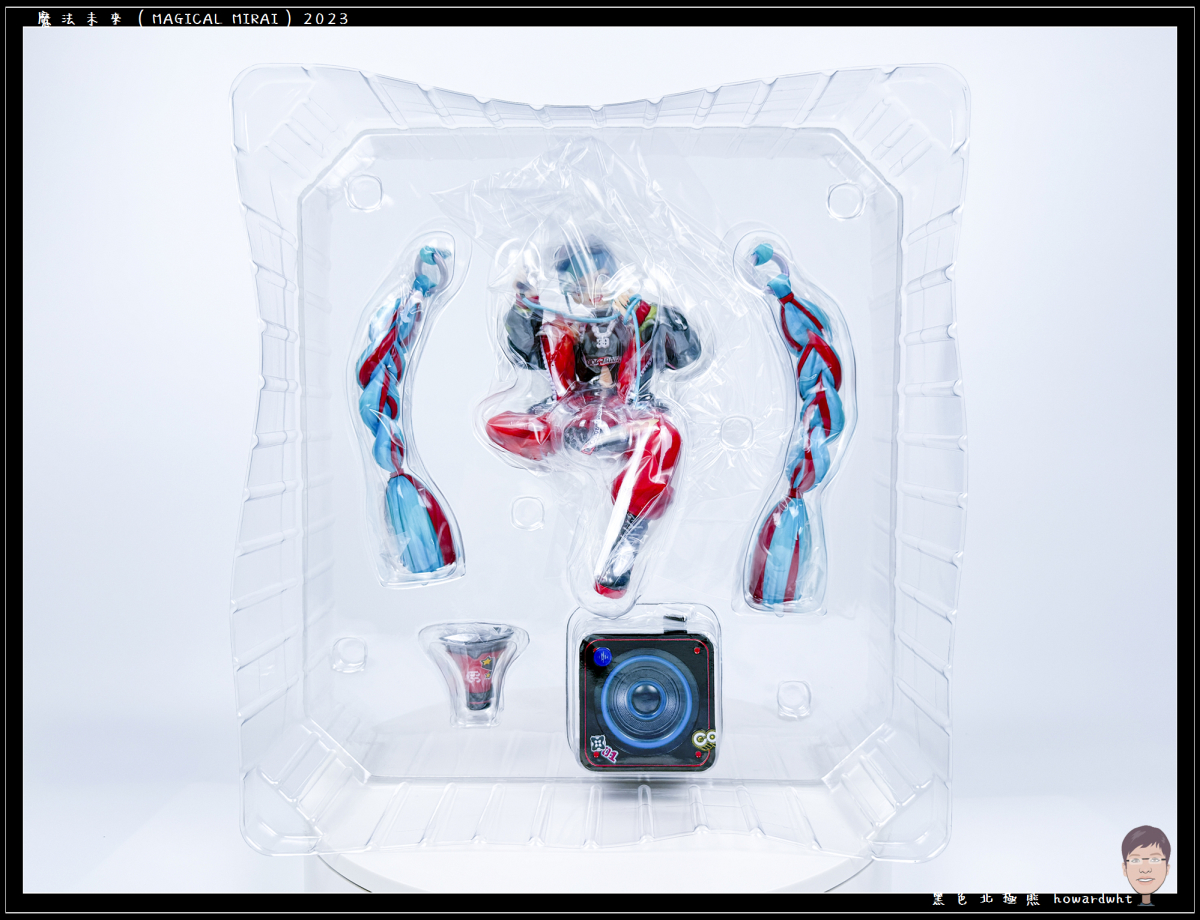
Task: Click the bottom-right round tray peg
Action: click(793, 698)
